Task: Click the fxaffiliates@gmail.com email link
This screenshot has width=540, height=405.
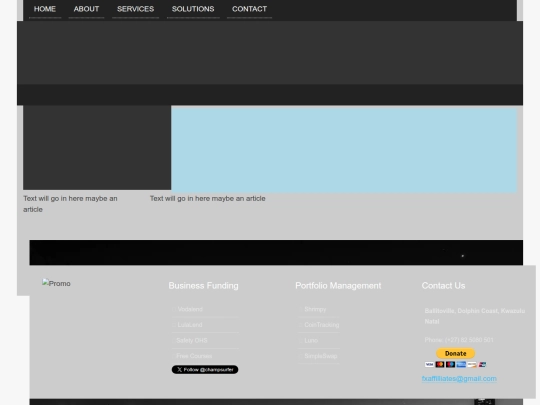Action: tap(459, 378)
